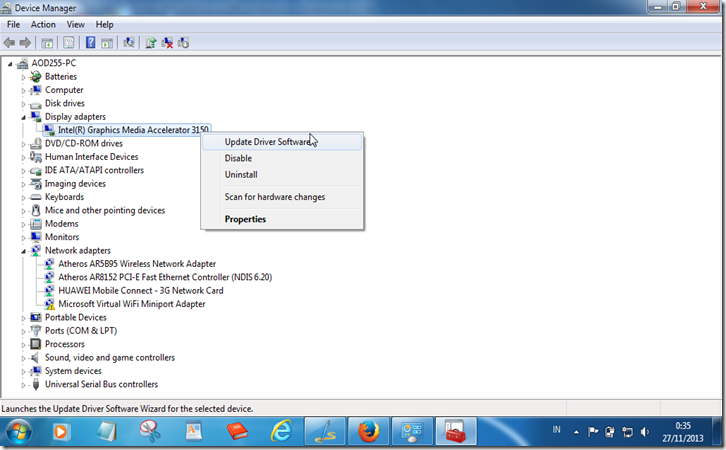726x450 pixels.
Task: Click the Back arrow toolbar button
Action: click(x=9, y=43)
